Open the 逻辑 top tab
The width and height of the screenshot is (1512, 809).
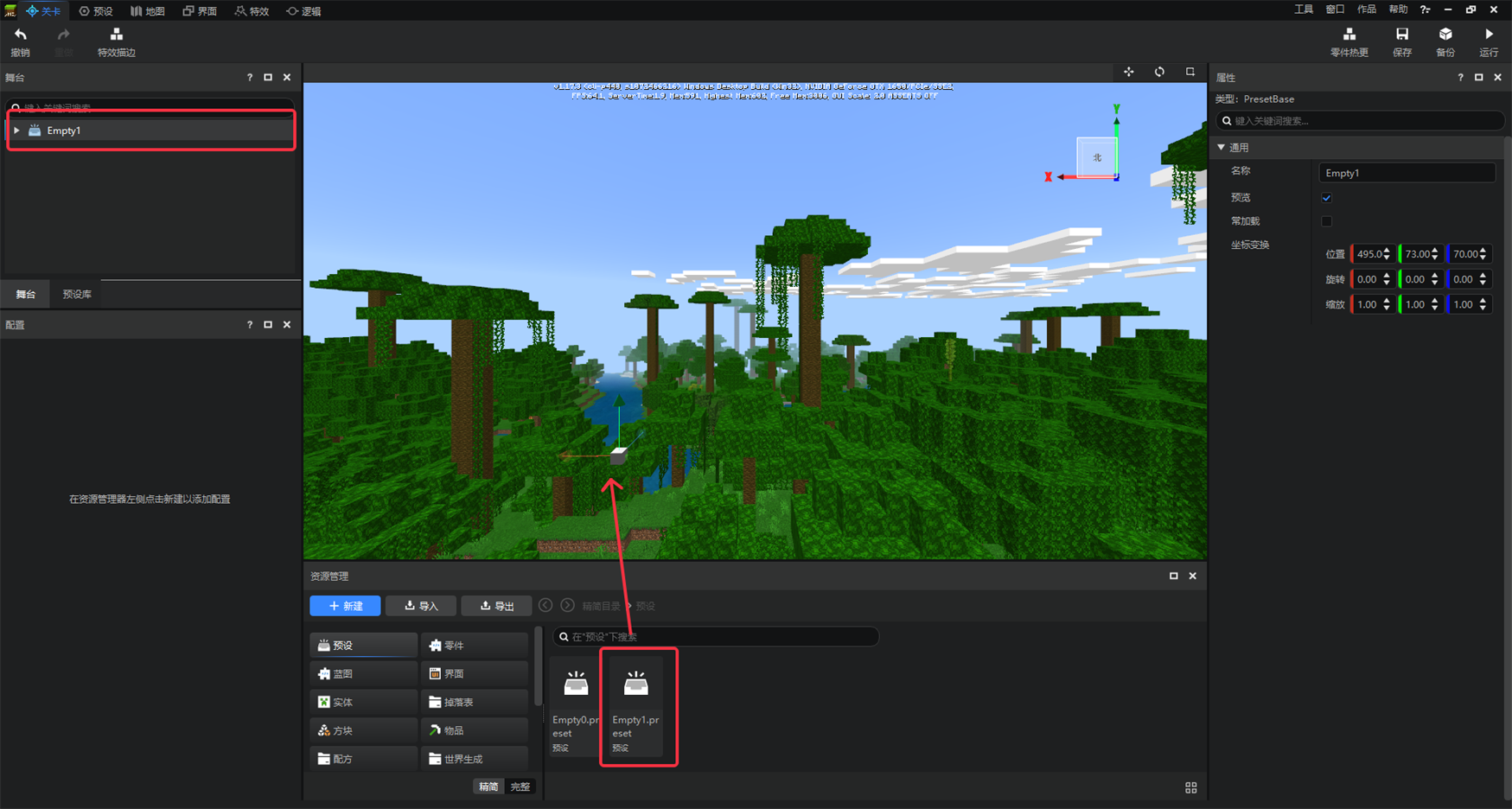point(303,10)
